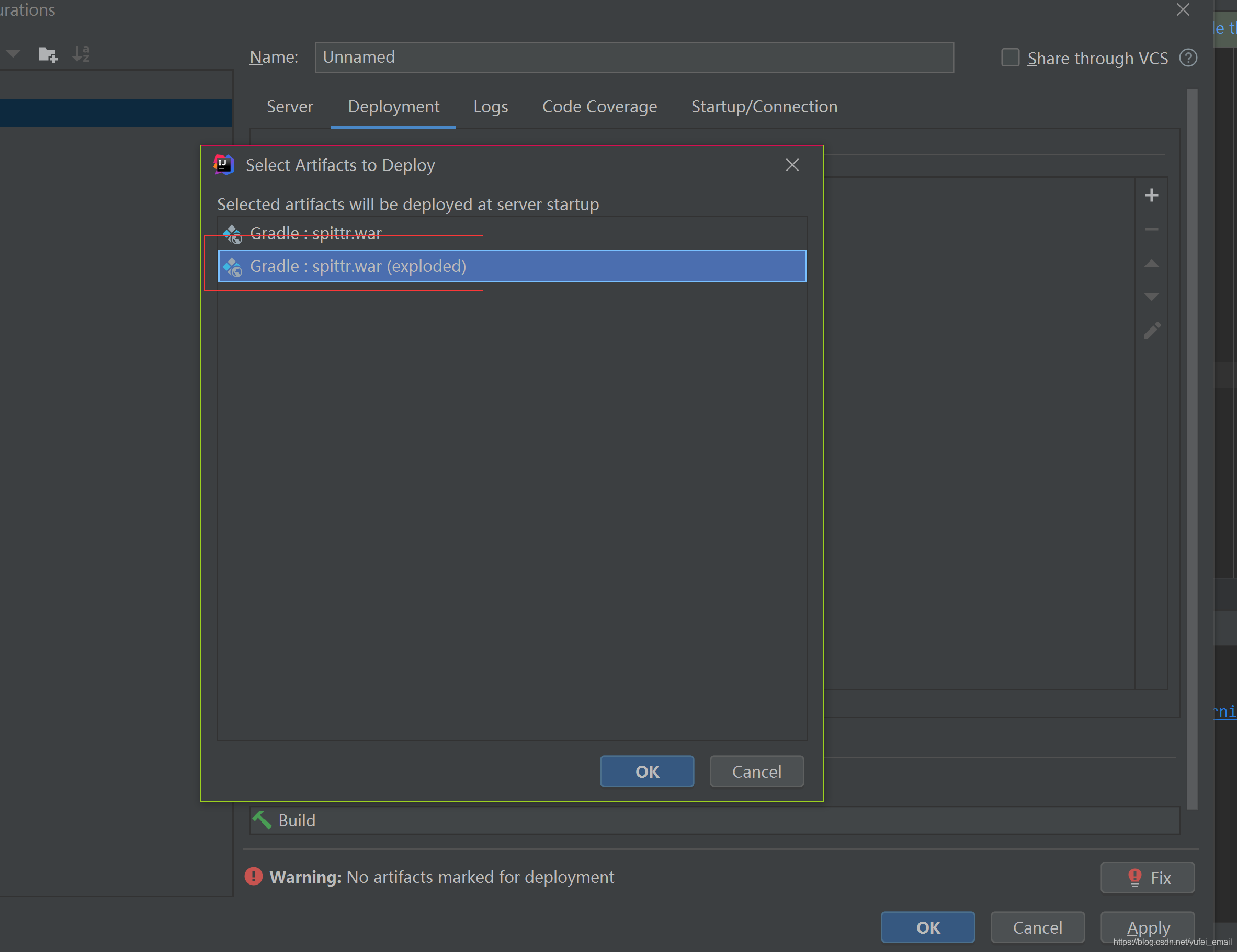Open the Logs tab

491,107
